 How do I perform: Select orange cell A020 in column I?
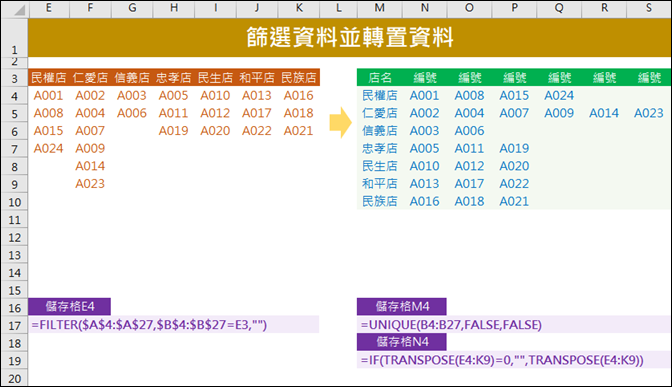coord(215,131)
